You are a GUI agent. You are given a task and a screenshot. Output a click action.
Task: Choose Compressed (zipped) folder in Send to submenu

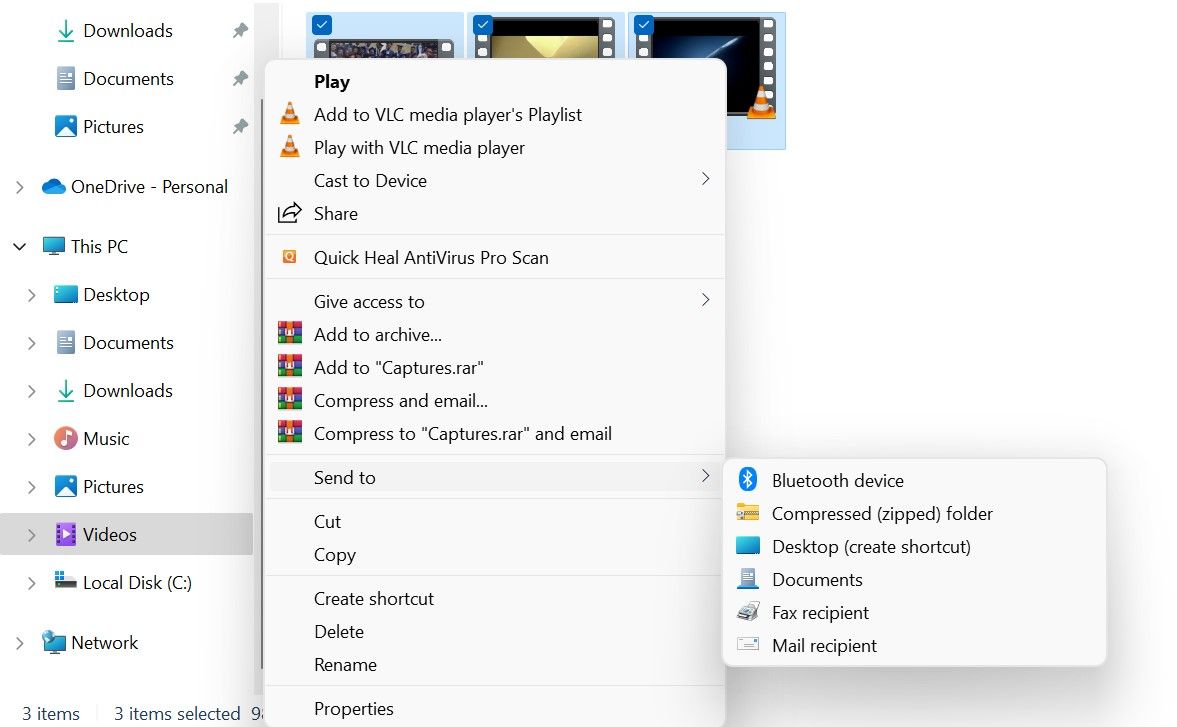click(x=883, y=513)
